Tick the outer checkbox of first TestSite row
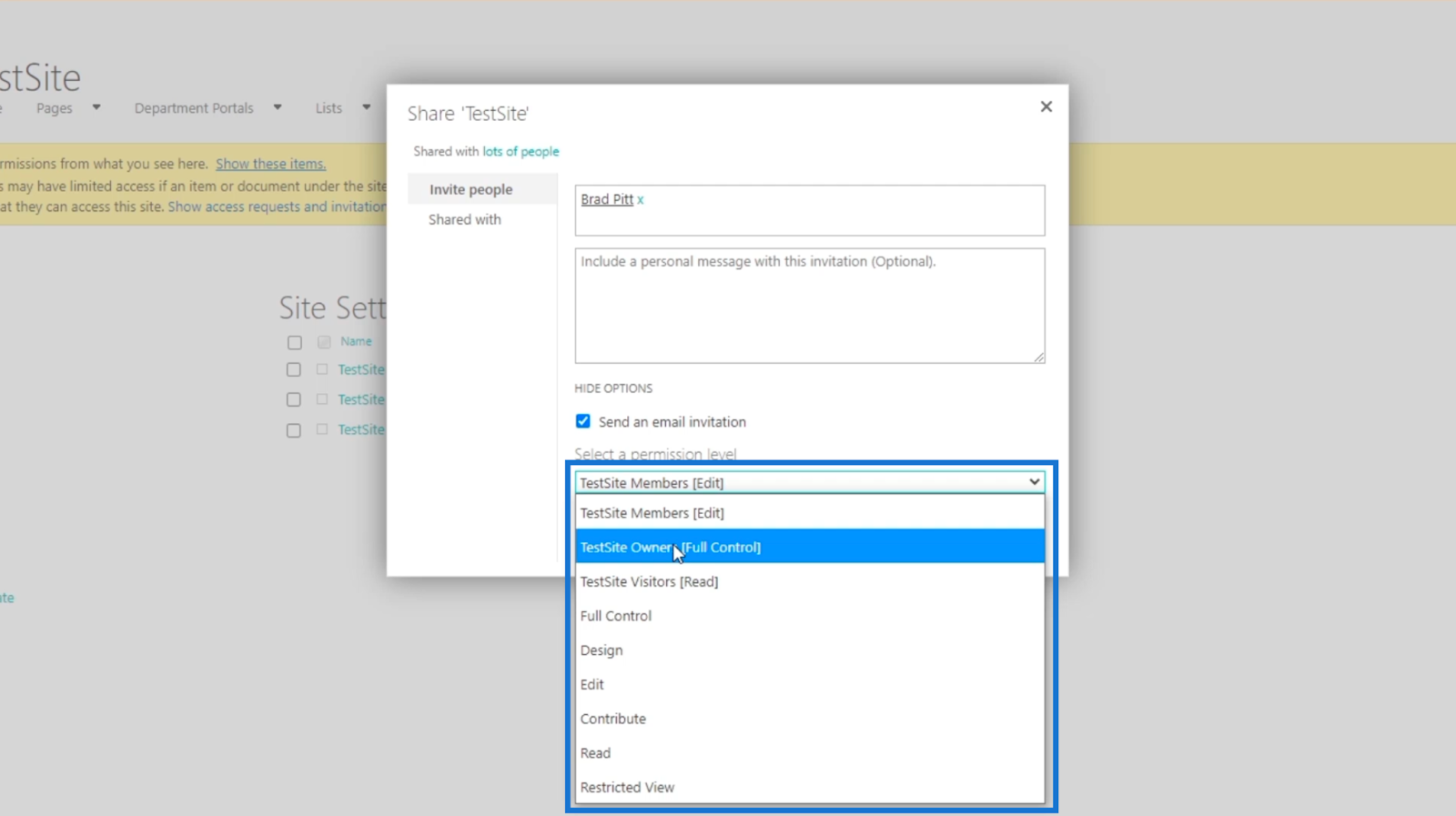 [293, 370]
